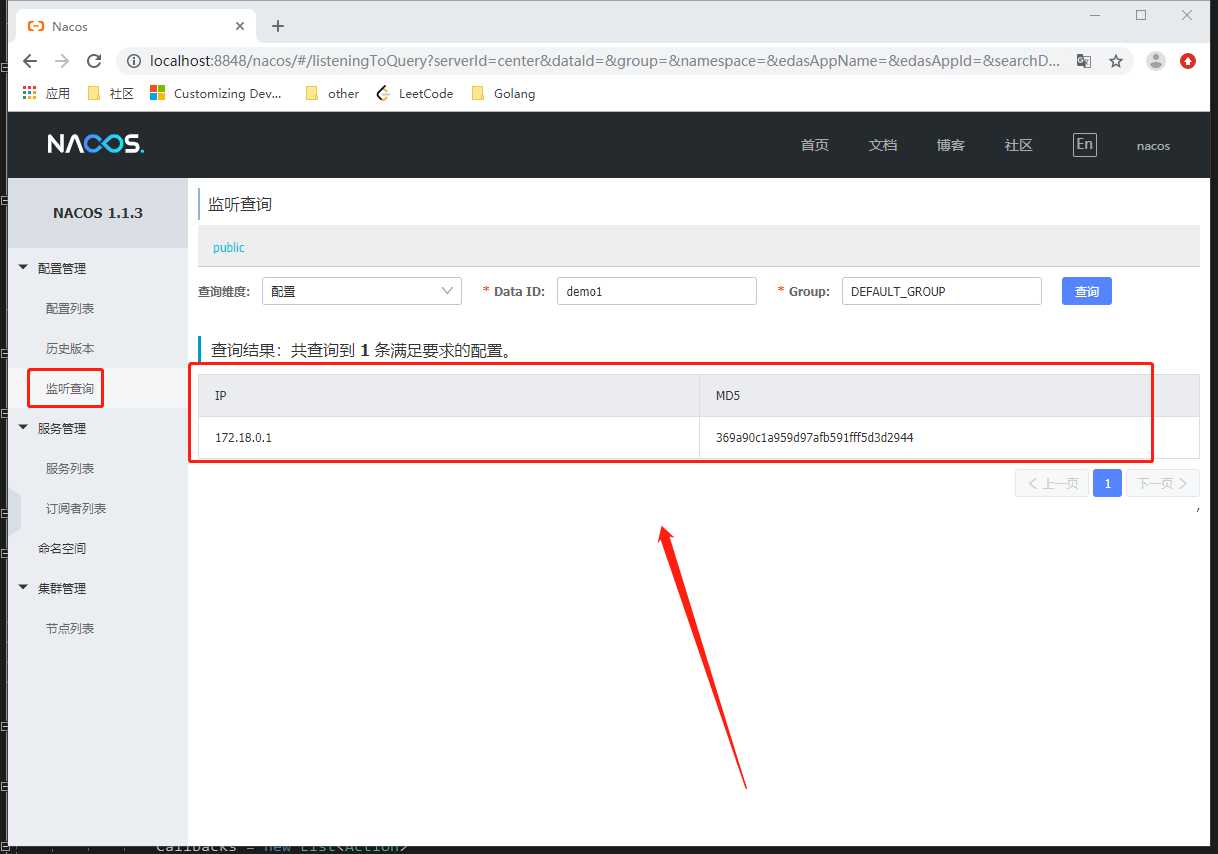Click the Data ID input field
Viewport: 1218px width, 854px height.
click(657, 291)
